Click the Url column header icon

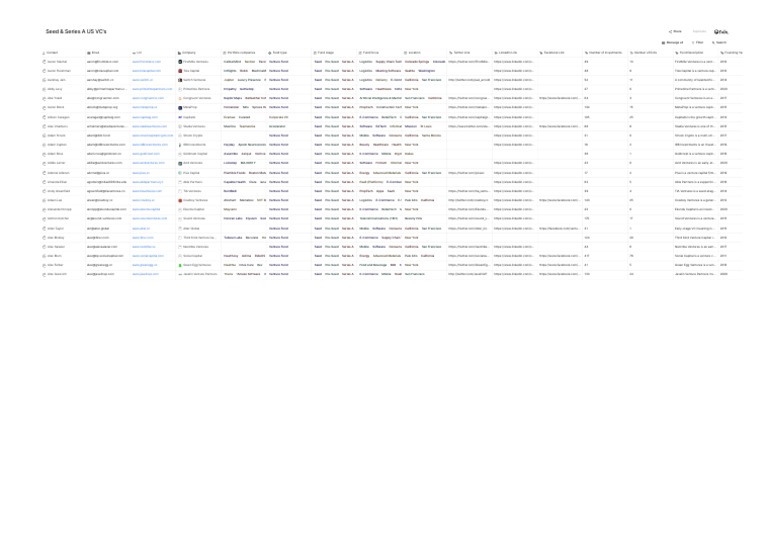coord(134,53)
